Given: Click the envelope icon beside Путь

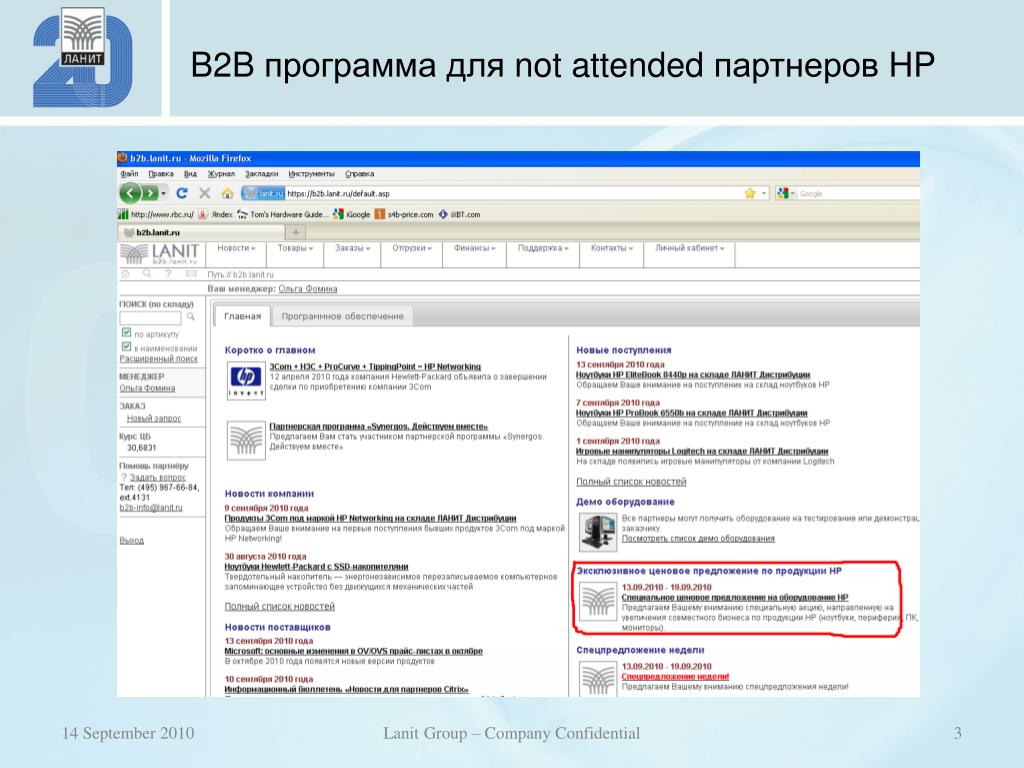Looking at the screenshot, I should (x=191, y=274).
